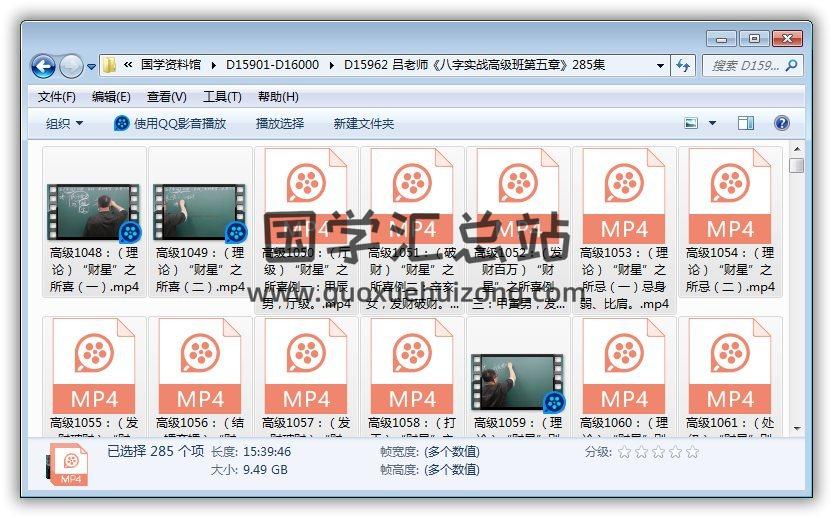Viewport: 833px width, 518px height.
Task: Click the QQ影音 icon in toolbar
Action: click(122, 124)
